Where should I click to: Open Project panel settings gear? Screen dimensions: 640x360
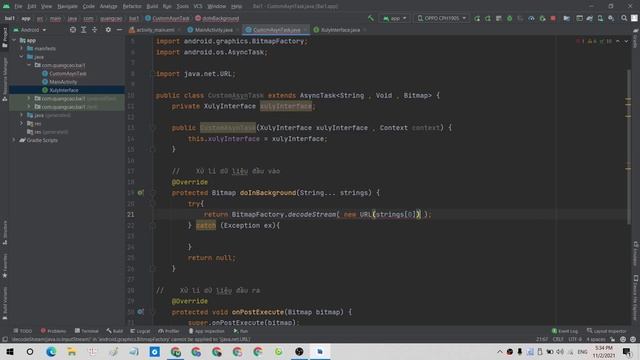coord(108,30)
